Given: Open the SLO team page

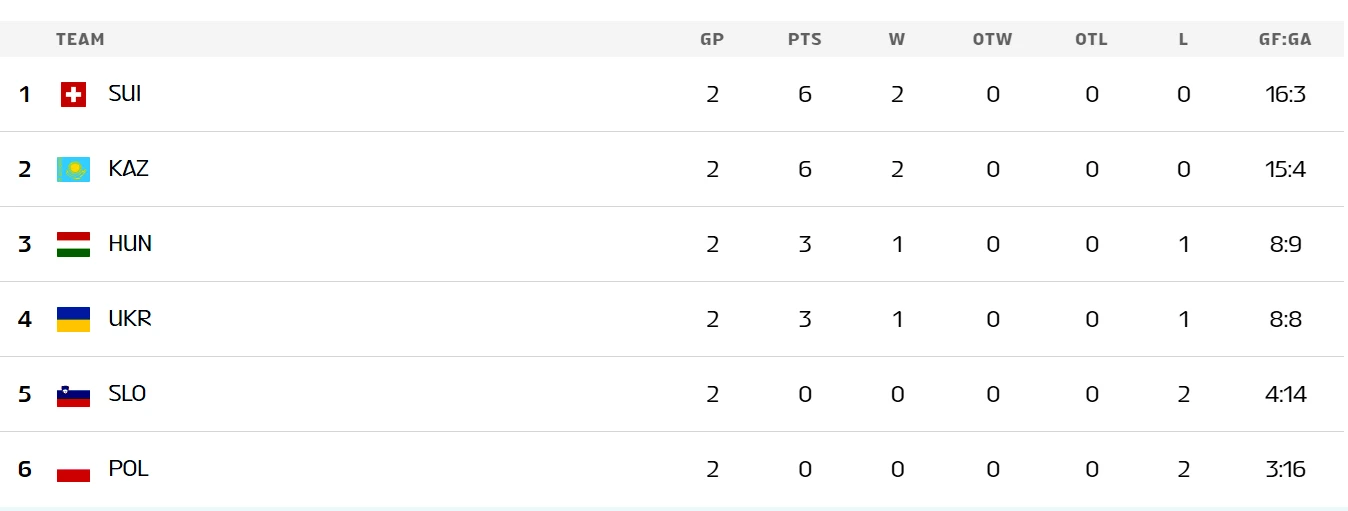Looking at the screenshot, I should [x=127, y=394].
